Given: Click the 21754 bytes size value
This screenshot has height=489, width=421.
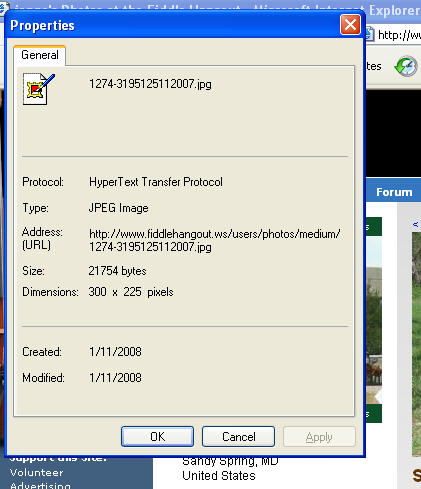Looking at the screenshot, I should coord(117,271).
